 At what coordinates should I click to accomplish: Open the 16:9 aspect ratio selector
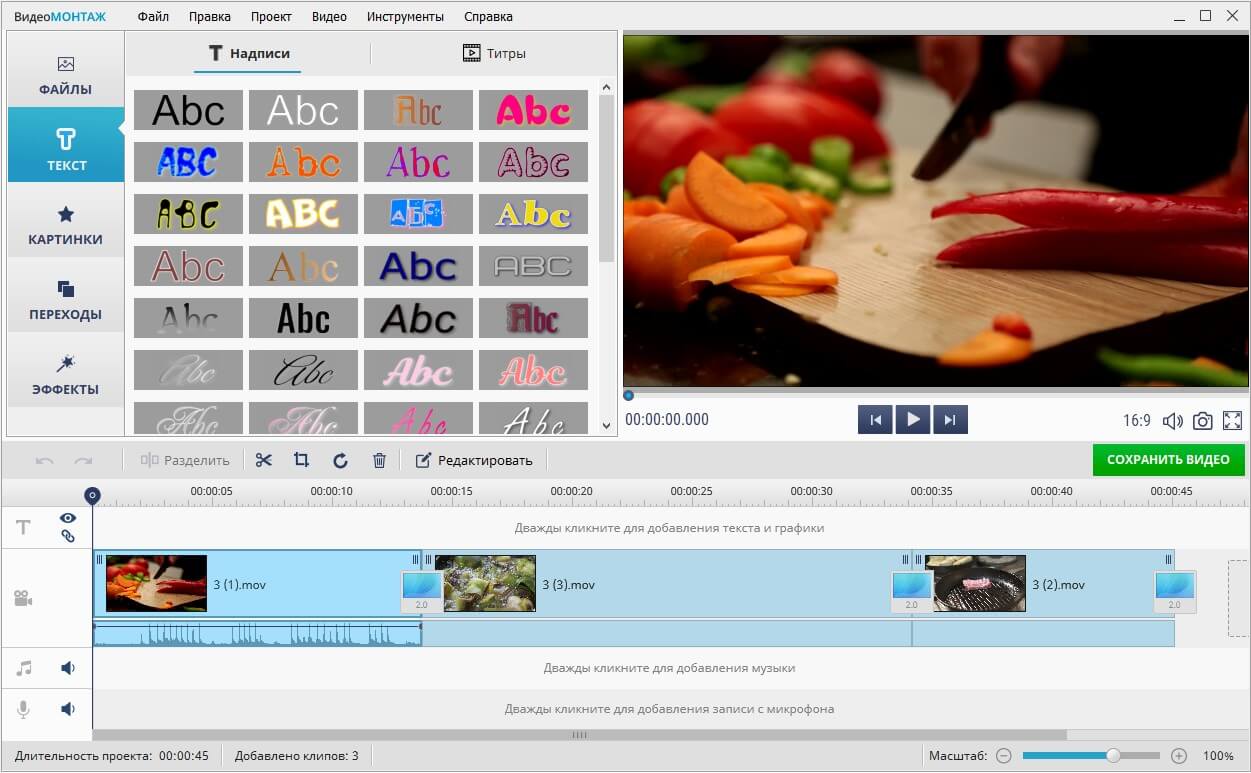[1137, 421]
